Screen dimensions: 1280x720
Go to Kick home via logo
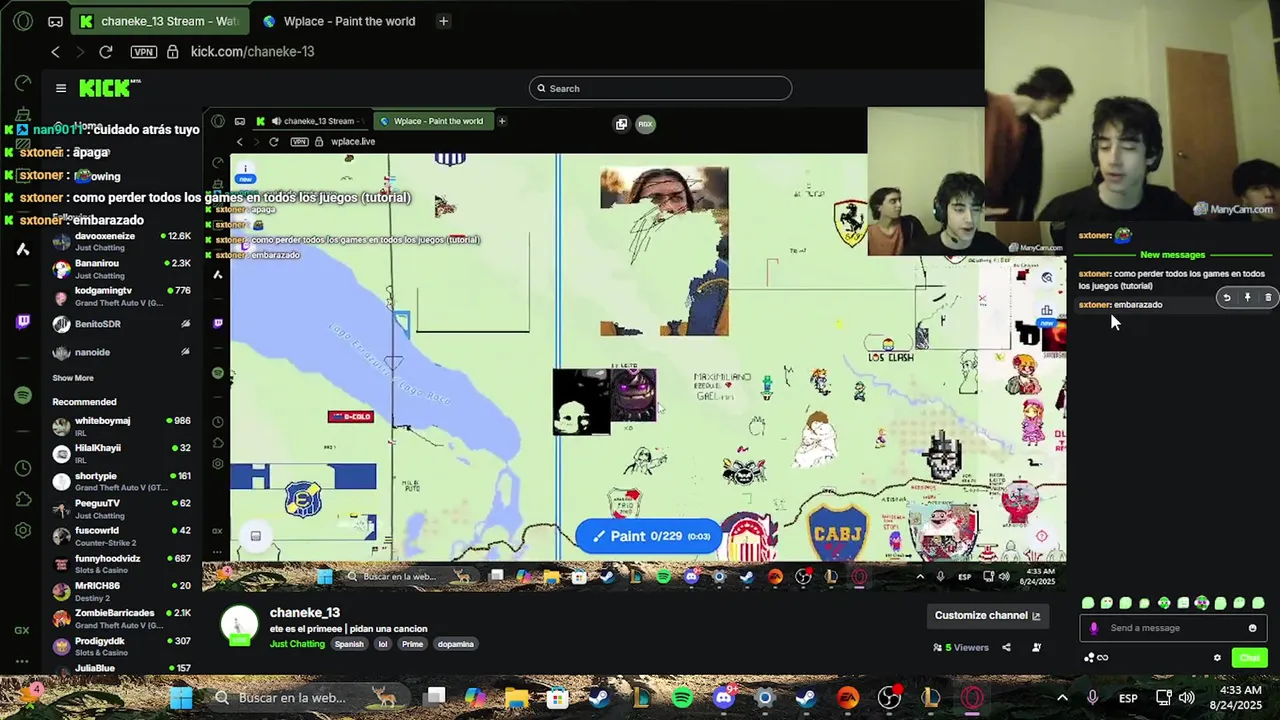pos(108,88)
